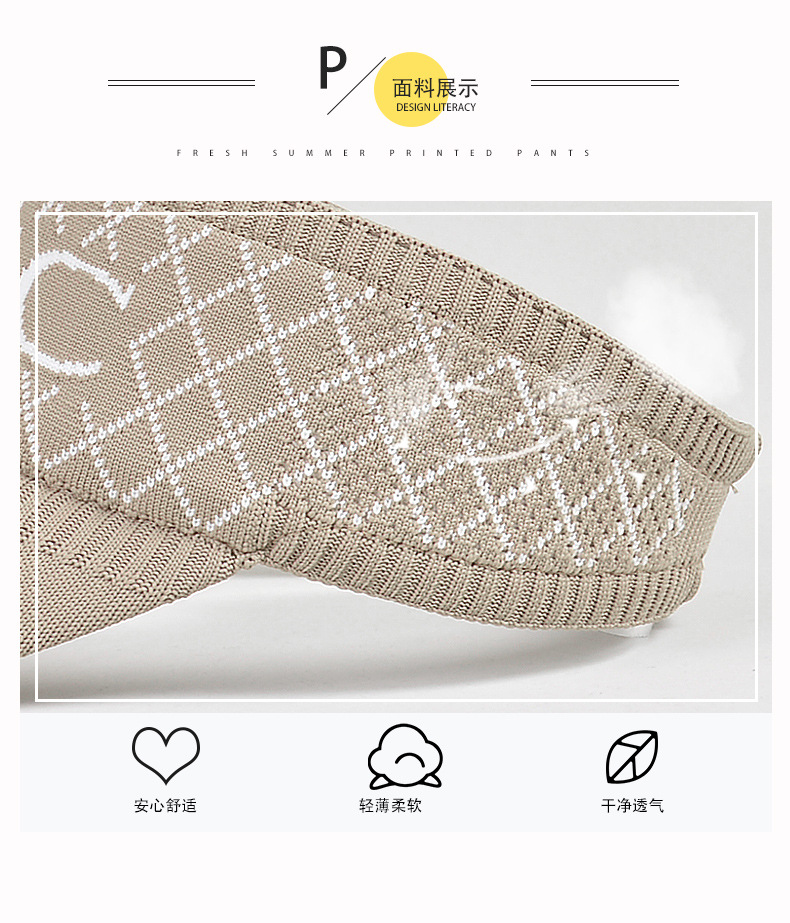Screen dimensions: 790x923
Task: Click the double line right of heading
Action: [605, 83]
